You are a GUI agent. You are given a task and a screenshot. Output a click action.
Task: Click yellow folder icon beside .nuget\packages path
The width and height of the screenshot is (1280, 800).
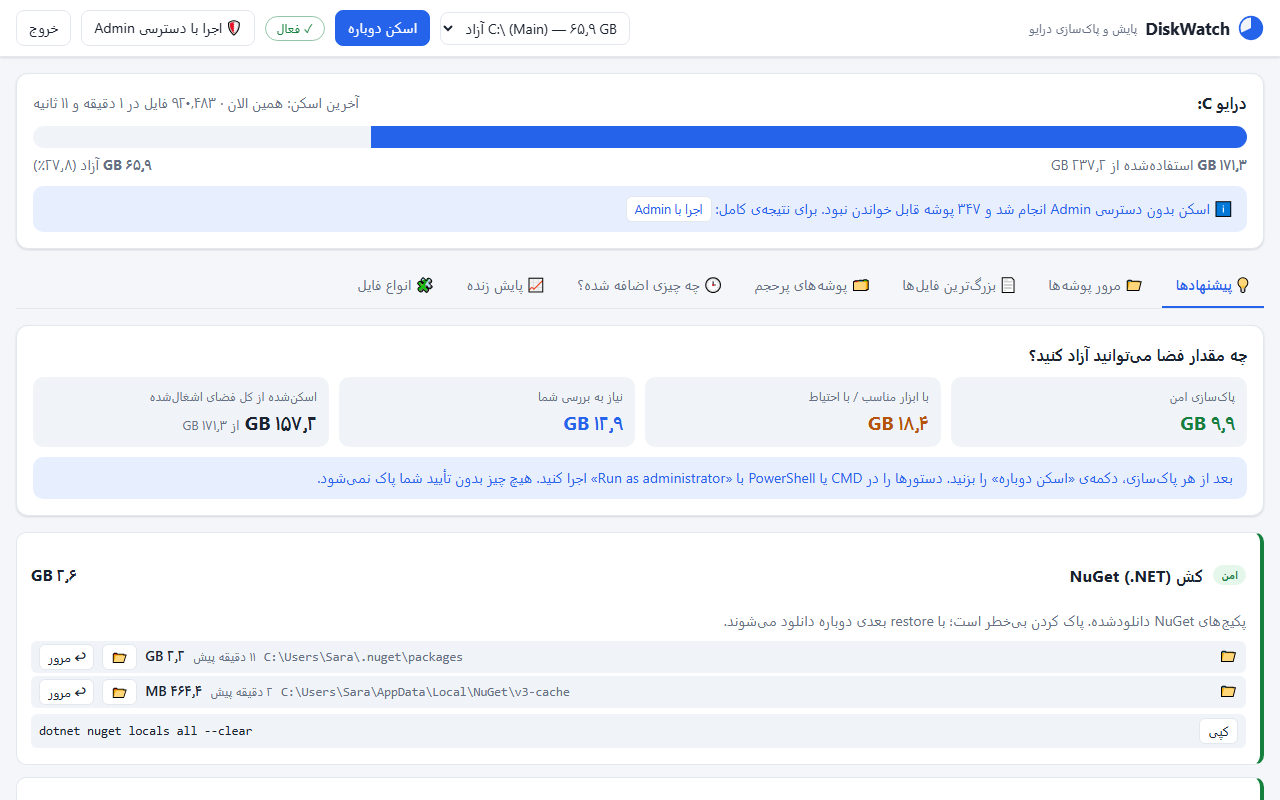(x=1228, y=657)
